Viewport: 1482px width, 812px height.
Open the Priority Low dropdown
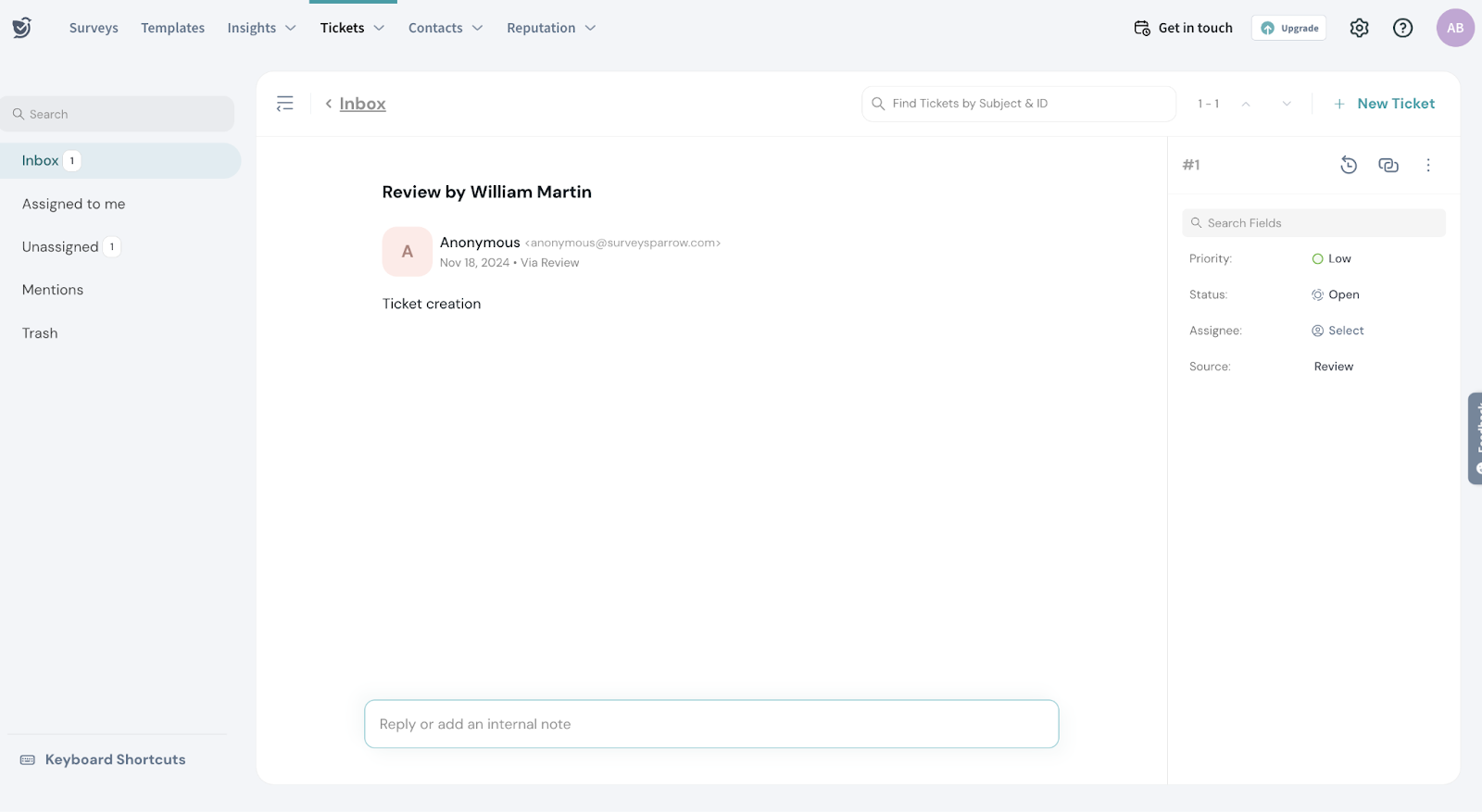pyautogui.click(x=1332, y=259)
